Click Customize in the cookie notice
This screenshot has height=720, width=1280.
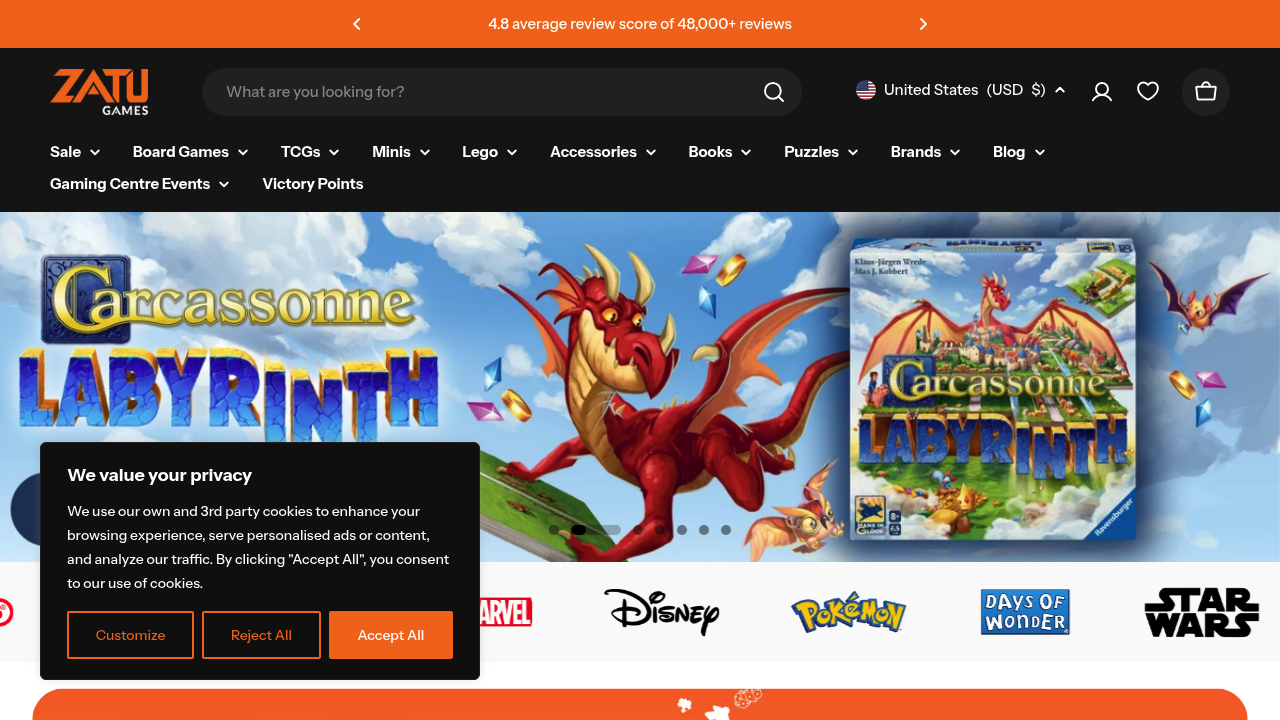point(130,635)
